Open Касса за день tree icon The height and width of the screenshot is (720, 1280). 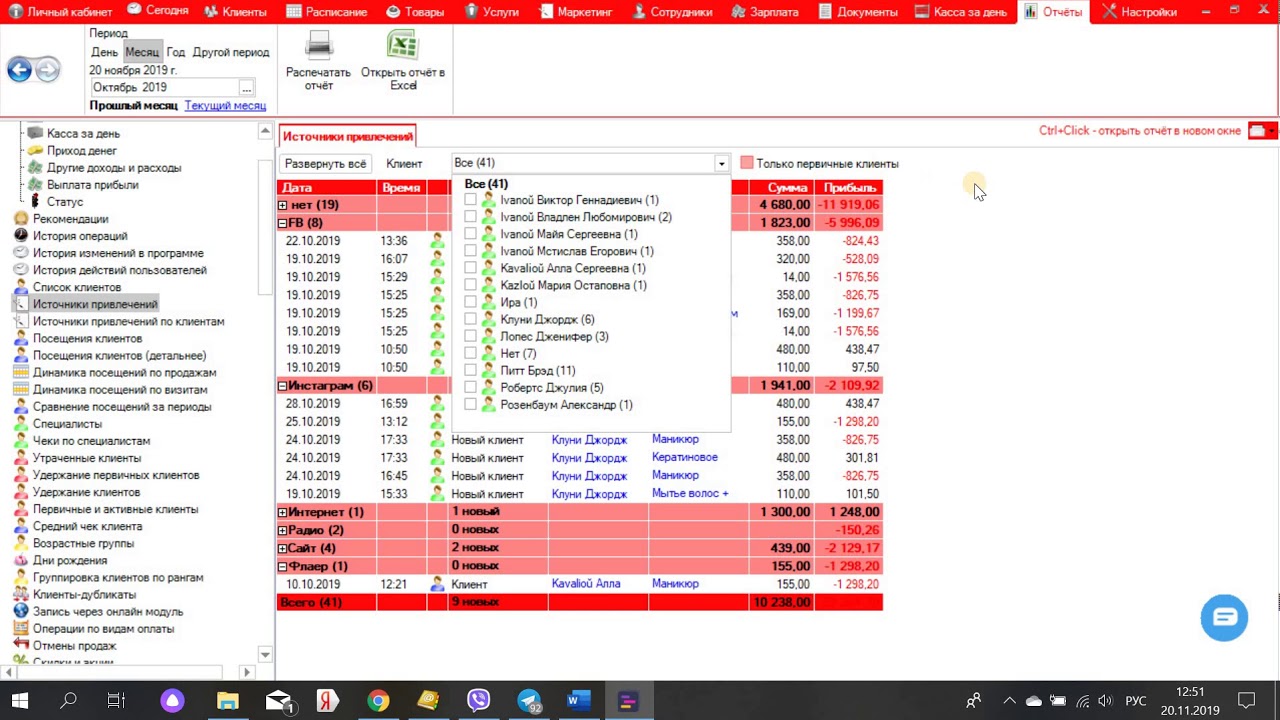[35, 133]
